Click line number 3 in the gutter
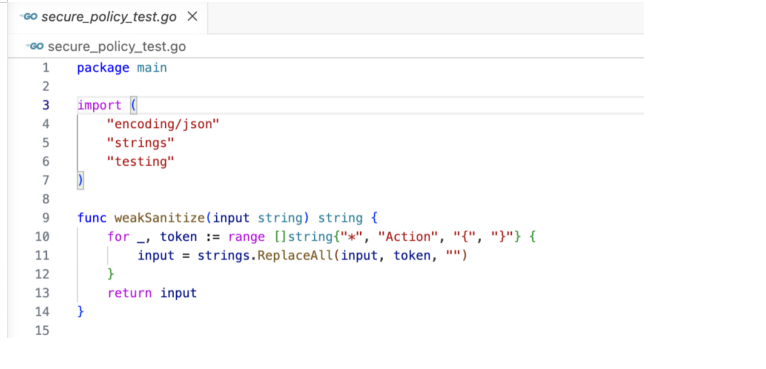Viewport: 766px width, 369px height. [45, 106]
